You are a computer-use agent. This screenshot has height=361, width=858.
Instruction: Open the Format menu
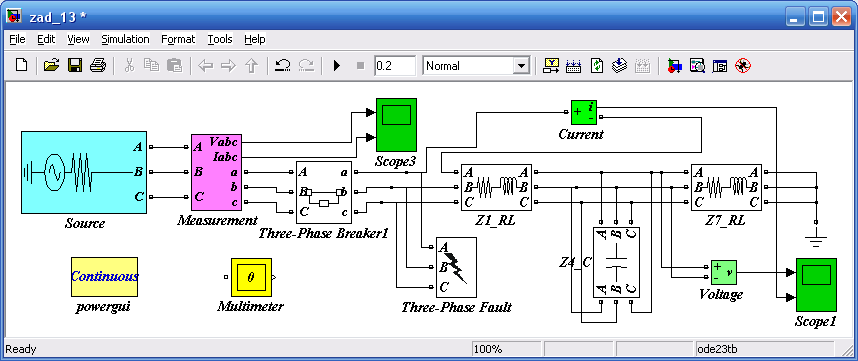(178, 39)
